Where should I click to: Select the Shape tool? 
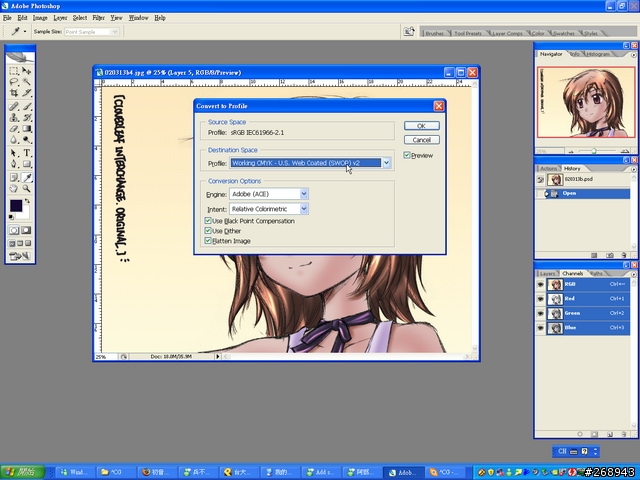27,164
